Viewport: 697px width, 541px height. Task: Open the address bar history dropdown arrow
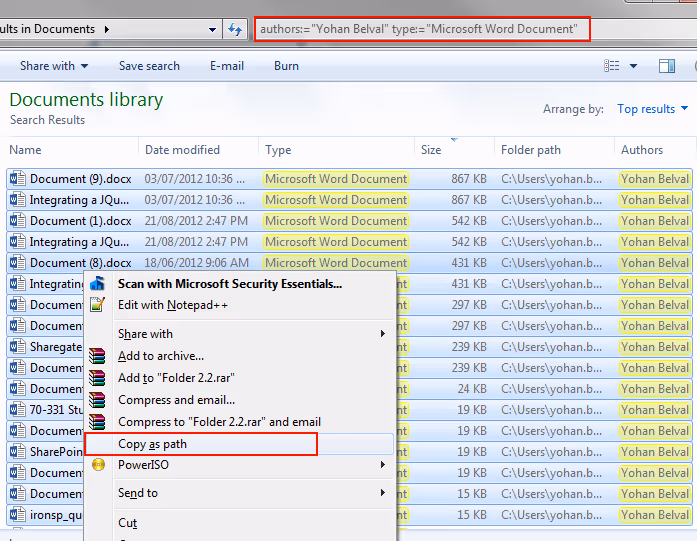click(x=212, y=30)
